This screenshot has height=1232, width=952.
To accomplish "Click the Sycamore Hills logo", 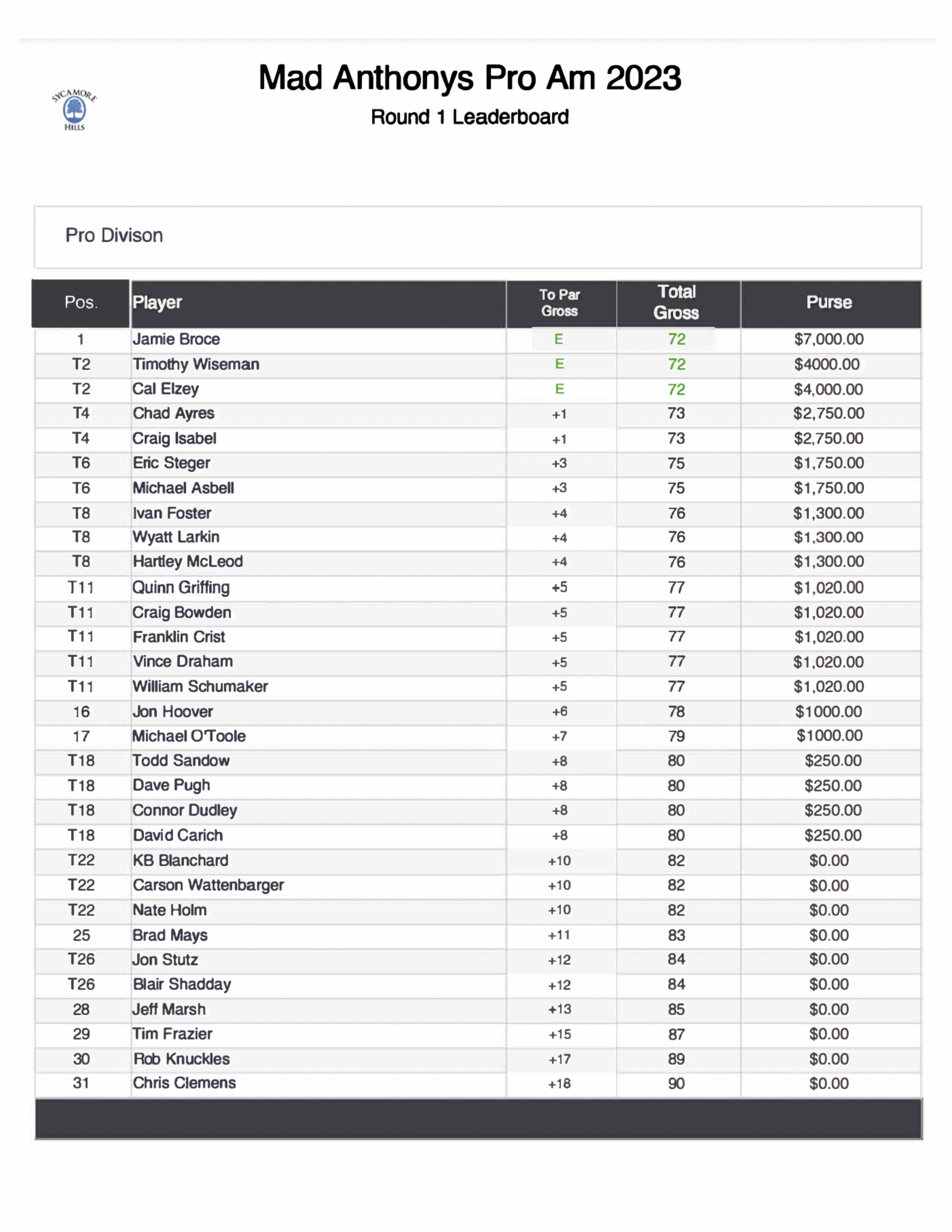I will (74, 110).
